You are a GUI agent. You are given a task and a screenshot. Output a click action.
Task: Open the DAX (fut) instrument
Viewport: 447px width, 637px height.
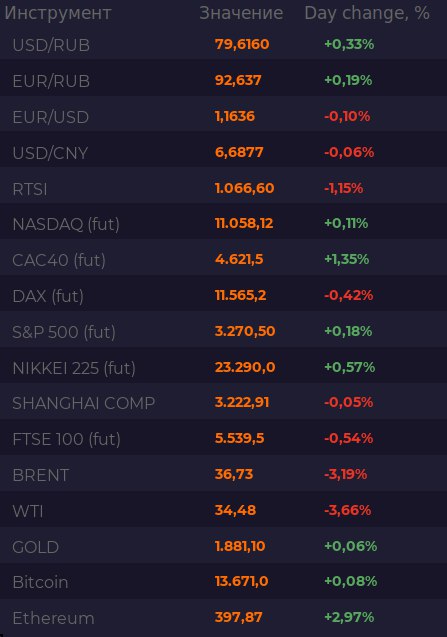pyautogui.click(x=224, y=295)
